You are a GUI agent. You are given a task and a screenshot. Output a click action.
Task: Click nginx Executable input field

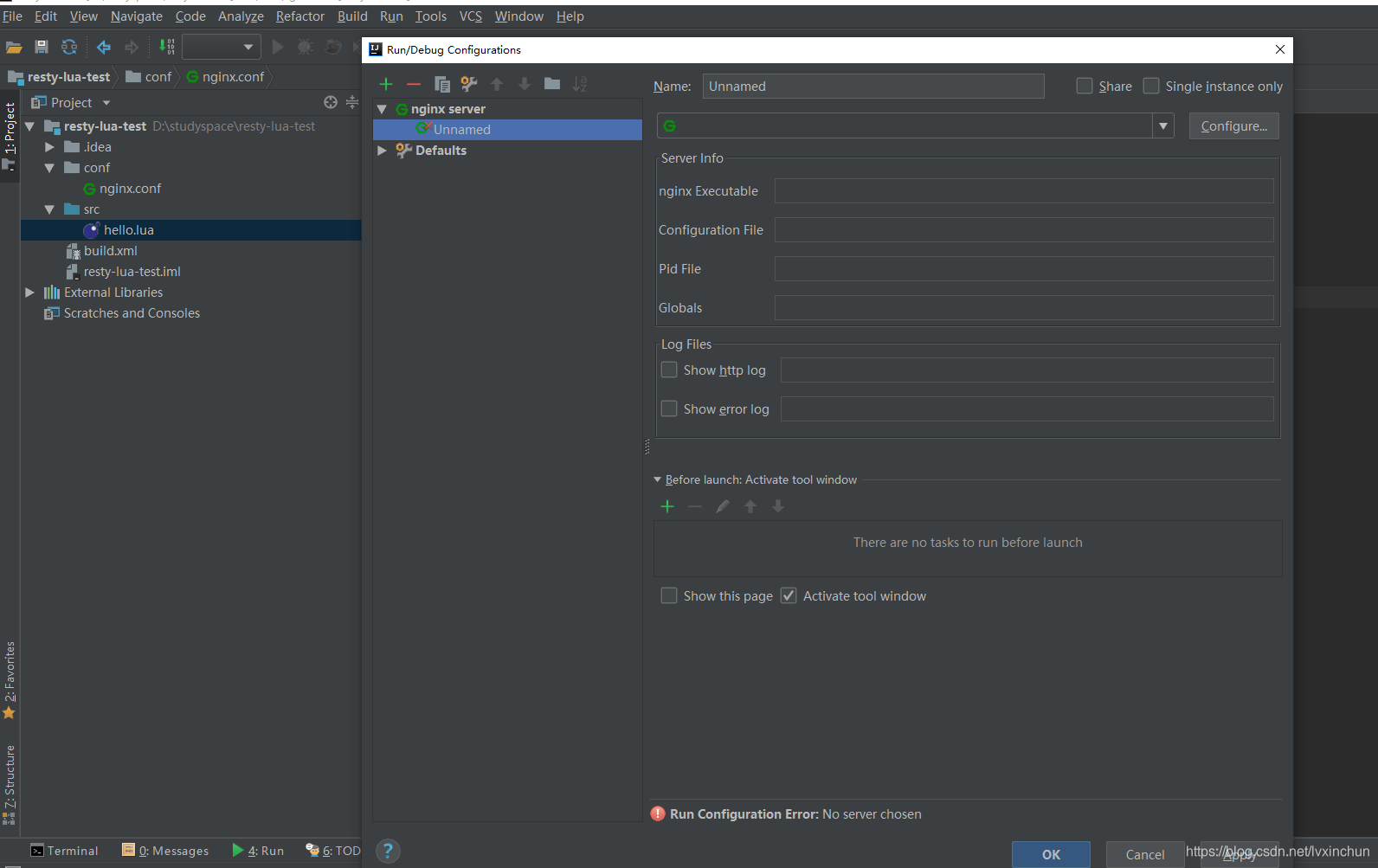point(1024,190)
